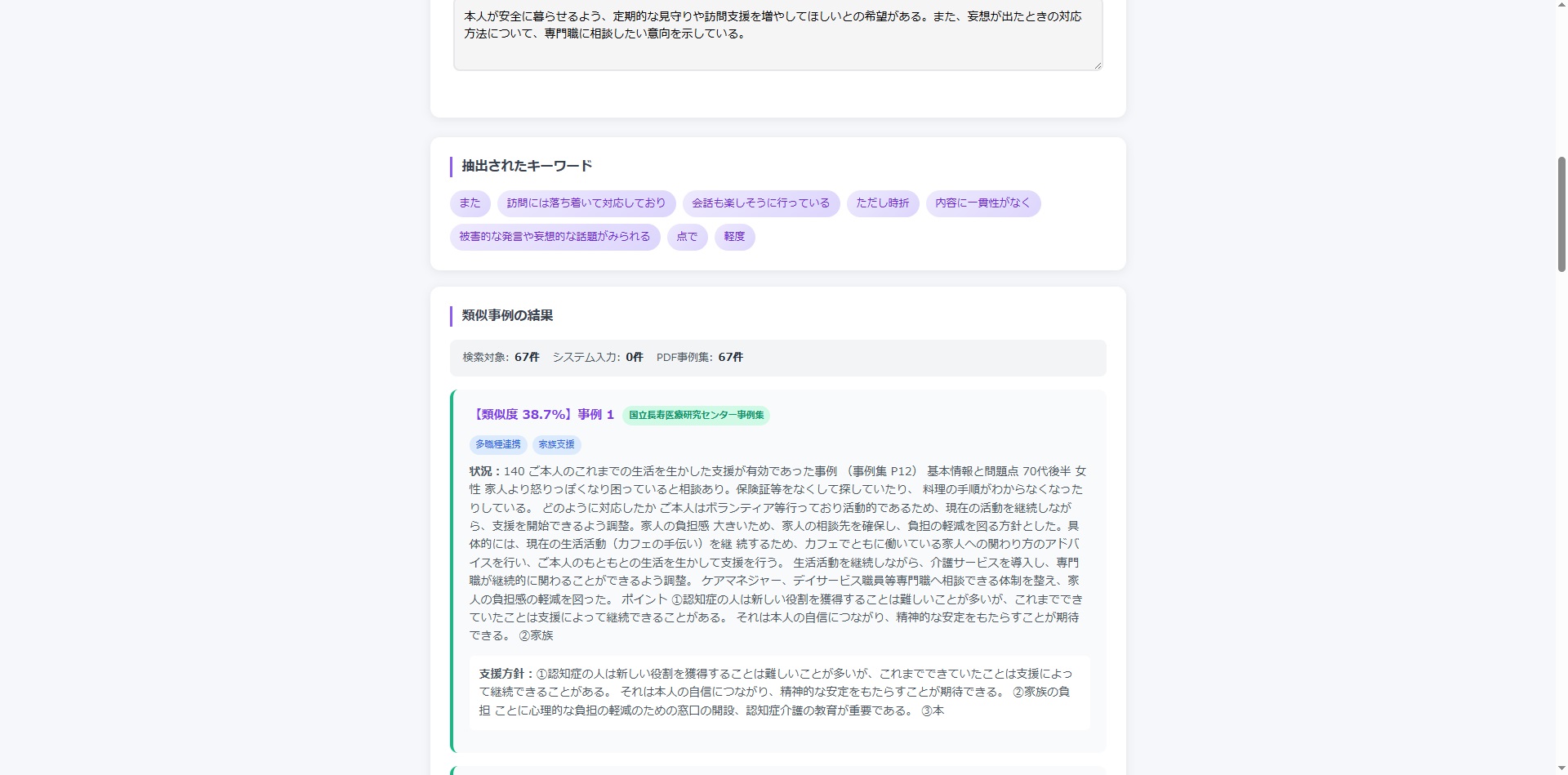Click the '類似事例の結果' section heading
The width and height of the screenshot is (1568, 775).
507,315
